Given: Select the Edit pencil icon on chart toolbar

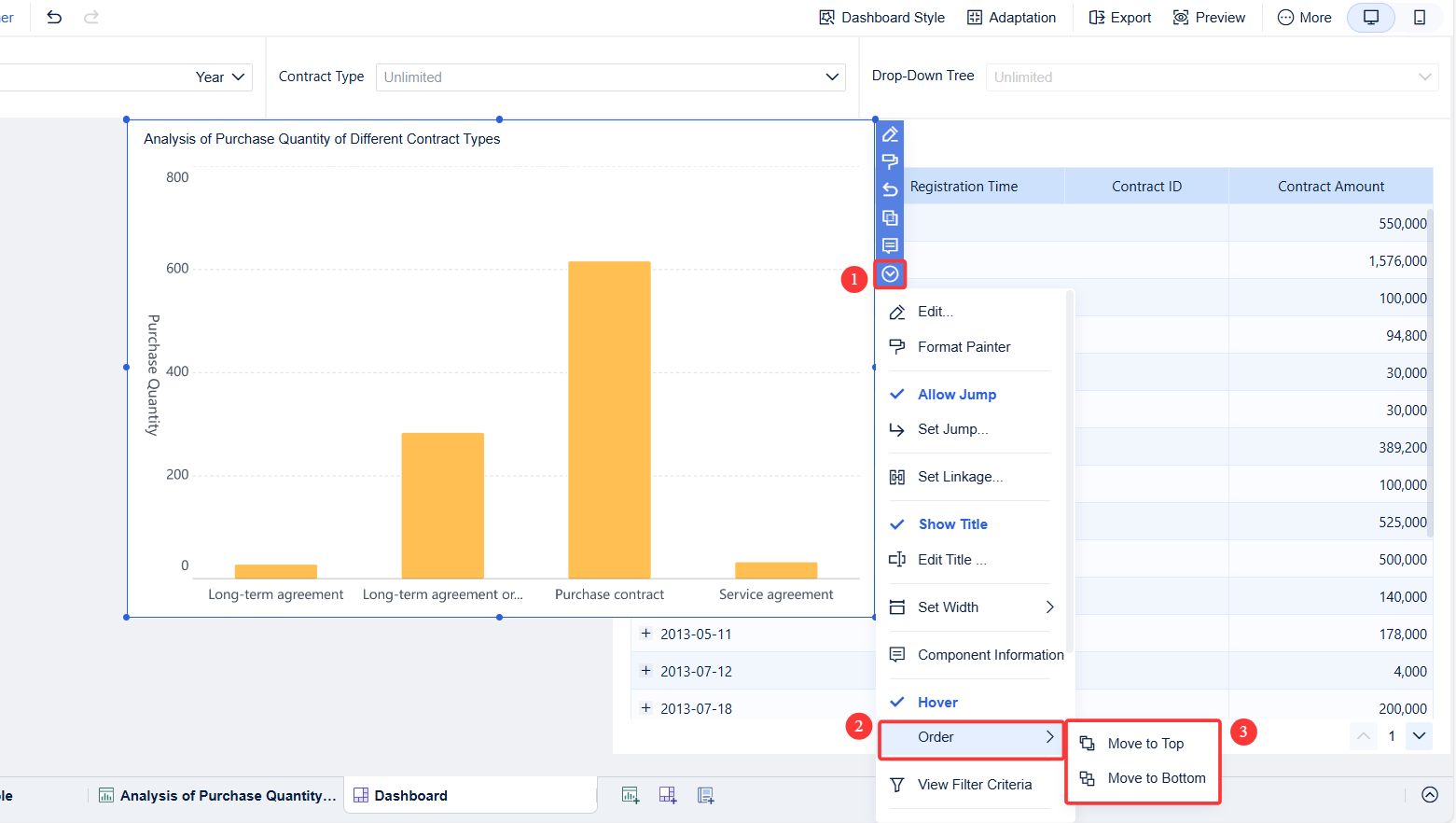Looking at the screenshot, I should click(x=890, y=134).
